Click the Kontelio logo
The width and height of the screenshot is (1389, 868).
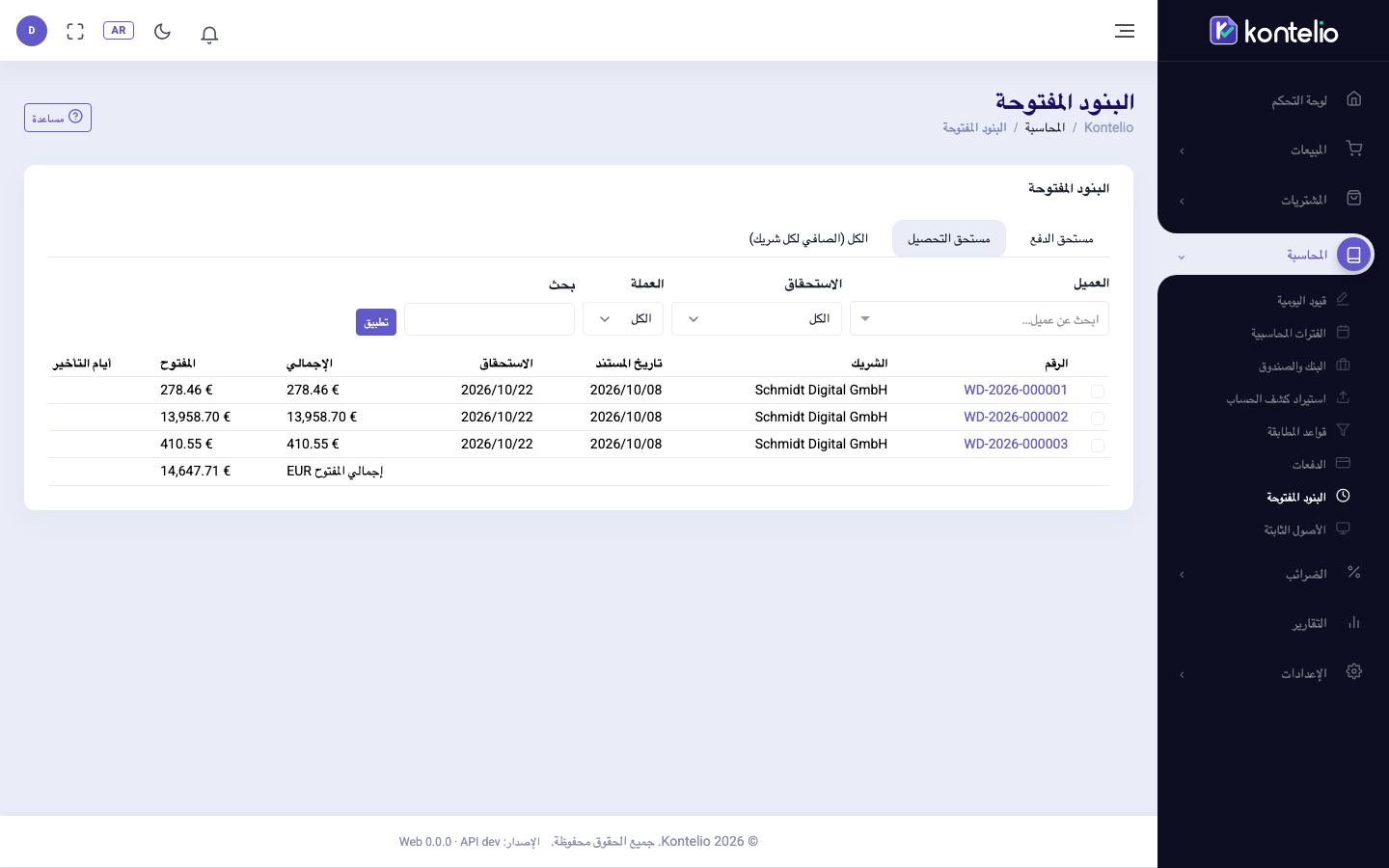tap(1273, 31)
